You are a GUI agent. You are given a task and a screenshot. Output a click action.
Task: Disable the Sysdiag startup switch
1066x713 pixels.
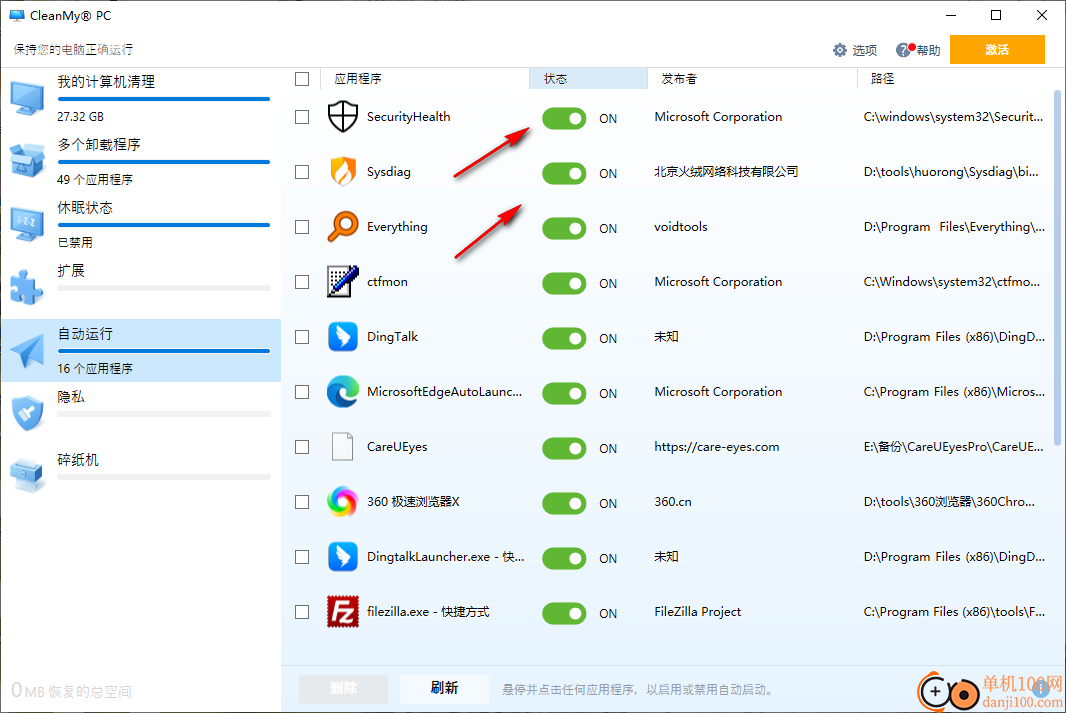click(x=564, y=173)
